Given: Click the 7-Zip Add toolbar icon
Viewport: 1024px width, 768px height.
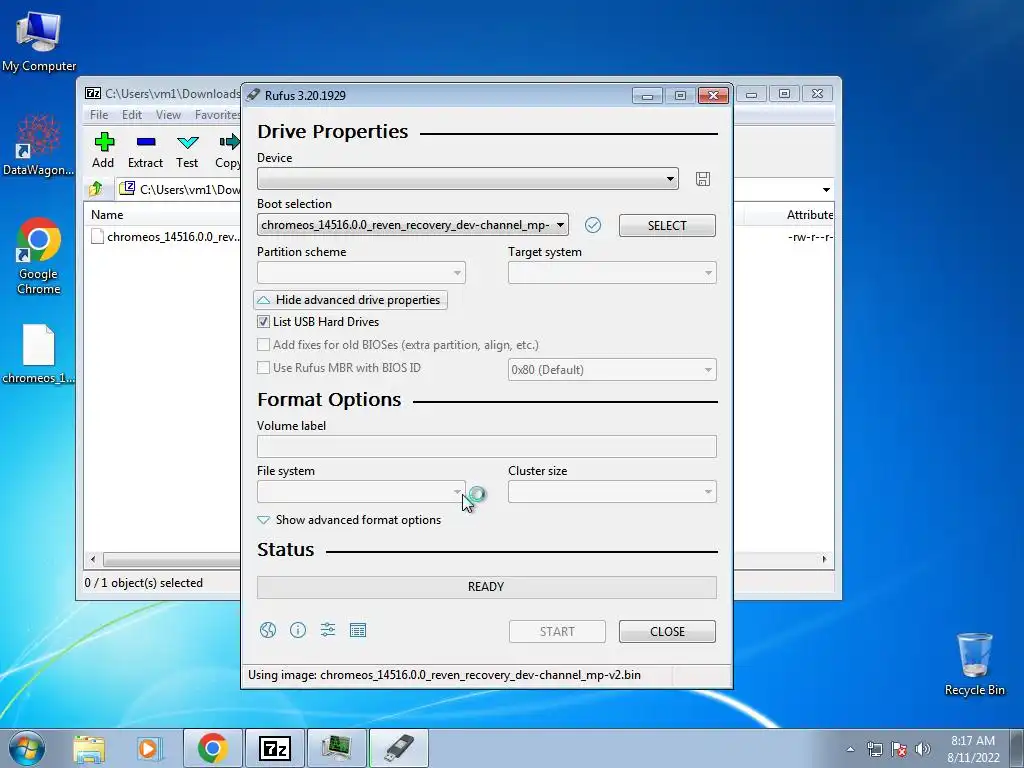Looking at the screenshot, I should [x=103, y=151].
